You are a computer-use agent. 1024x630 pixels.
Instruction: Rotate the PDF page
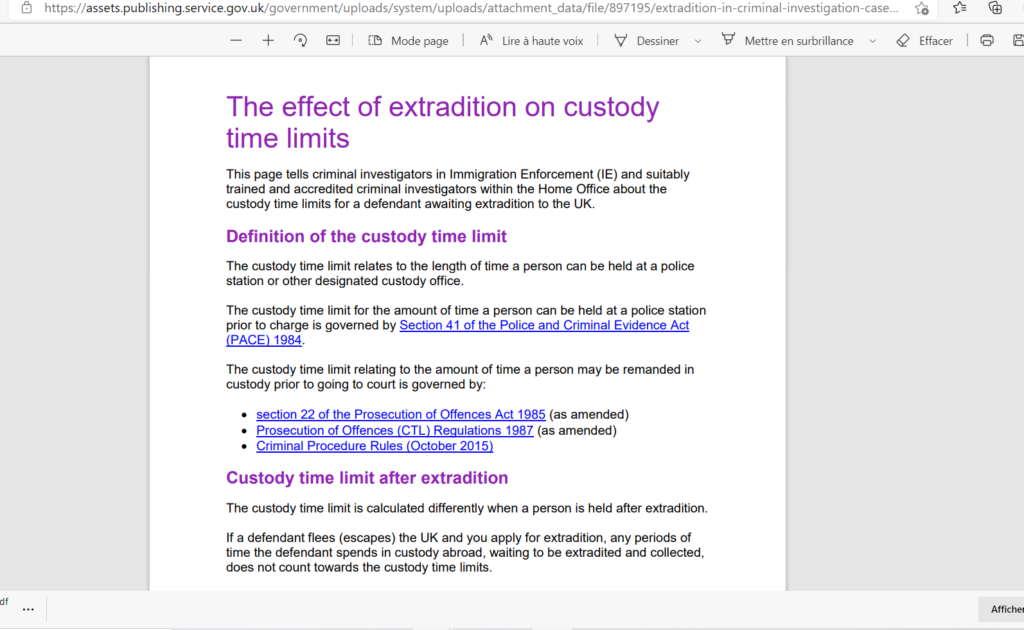point(300,40)
